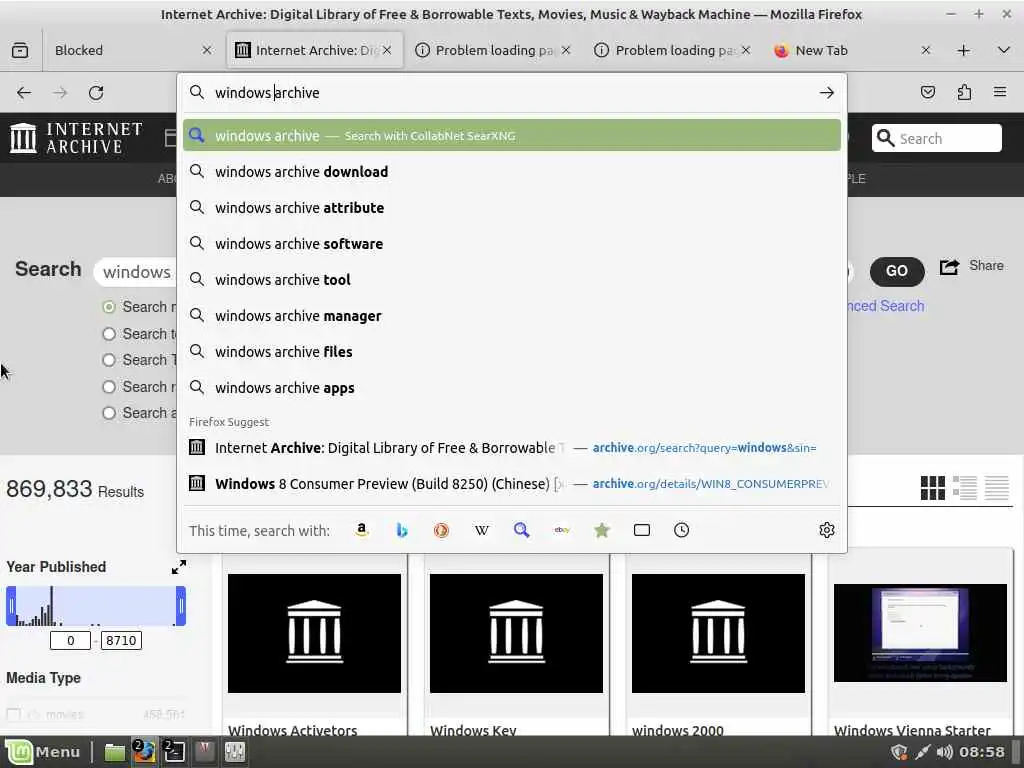Click the urlbar go arrow
The width and height of the screenshot is (1024, 768).
point(826,93)
